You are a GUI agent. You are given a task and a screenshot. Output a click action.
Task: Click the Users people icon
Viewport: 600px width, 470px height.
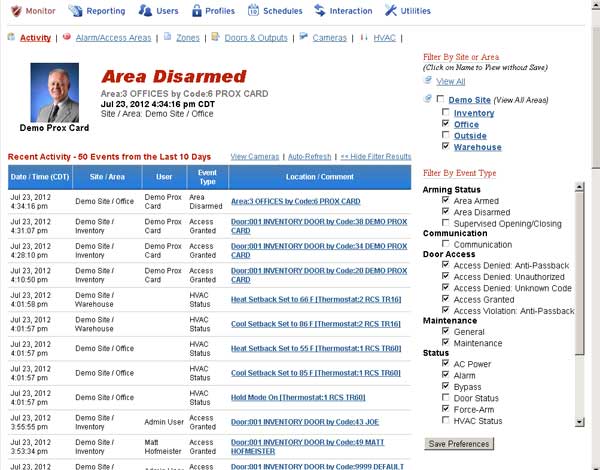[x=145, y=10]
